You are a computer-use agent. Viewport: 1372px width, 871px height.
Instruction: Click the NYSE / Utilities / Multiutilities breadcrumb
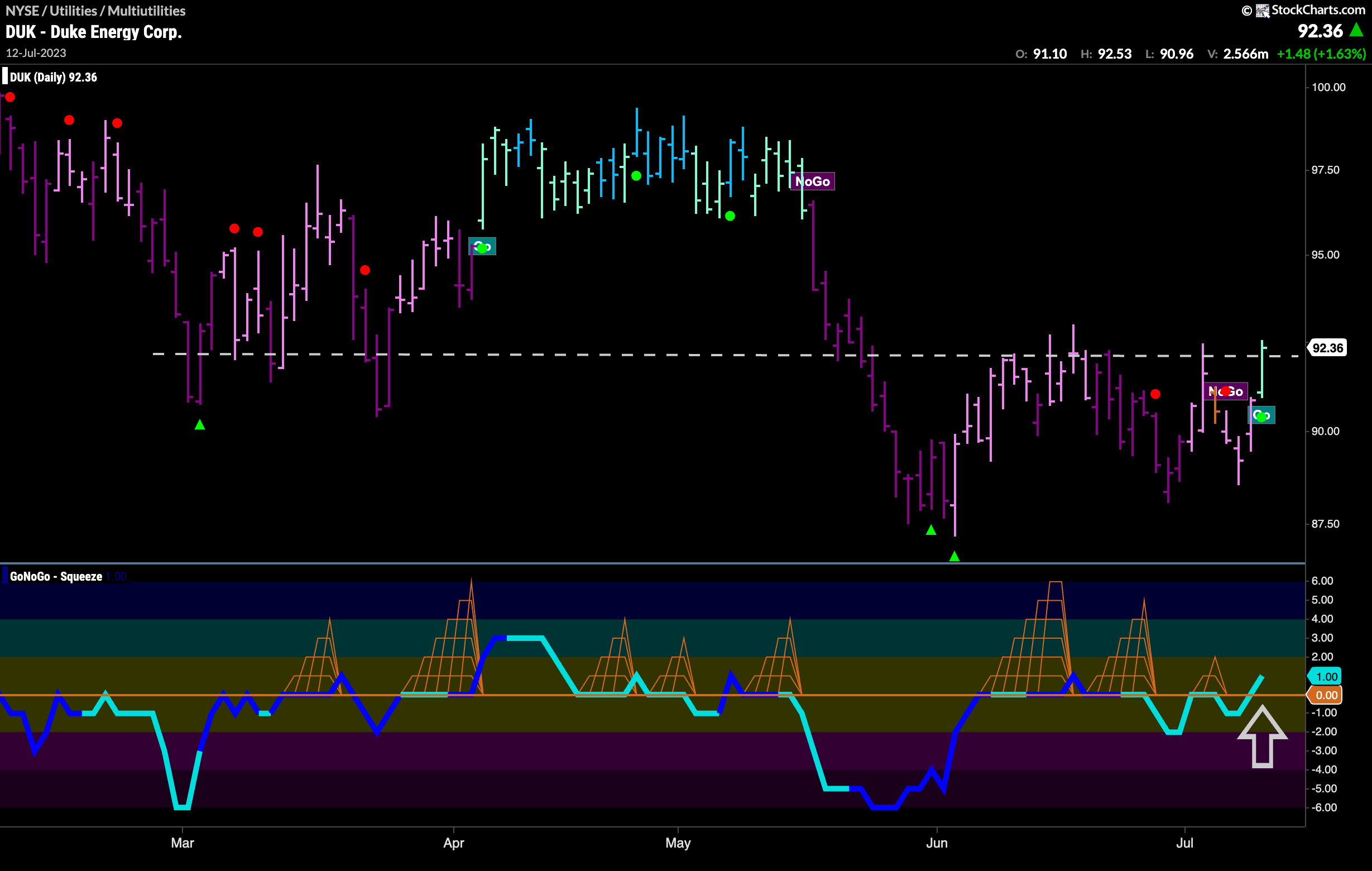point(95,11)
